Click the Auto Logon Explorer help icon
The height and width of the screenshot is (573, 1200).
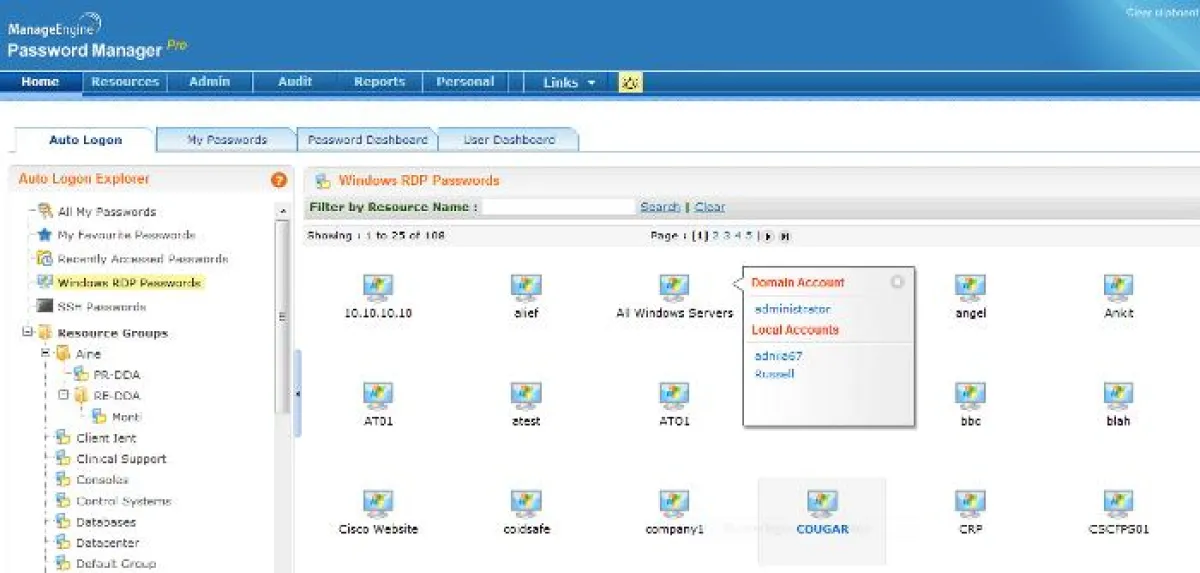tap(279, 180)
